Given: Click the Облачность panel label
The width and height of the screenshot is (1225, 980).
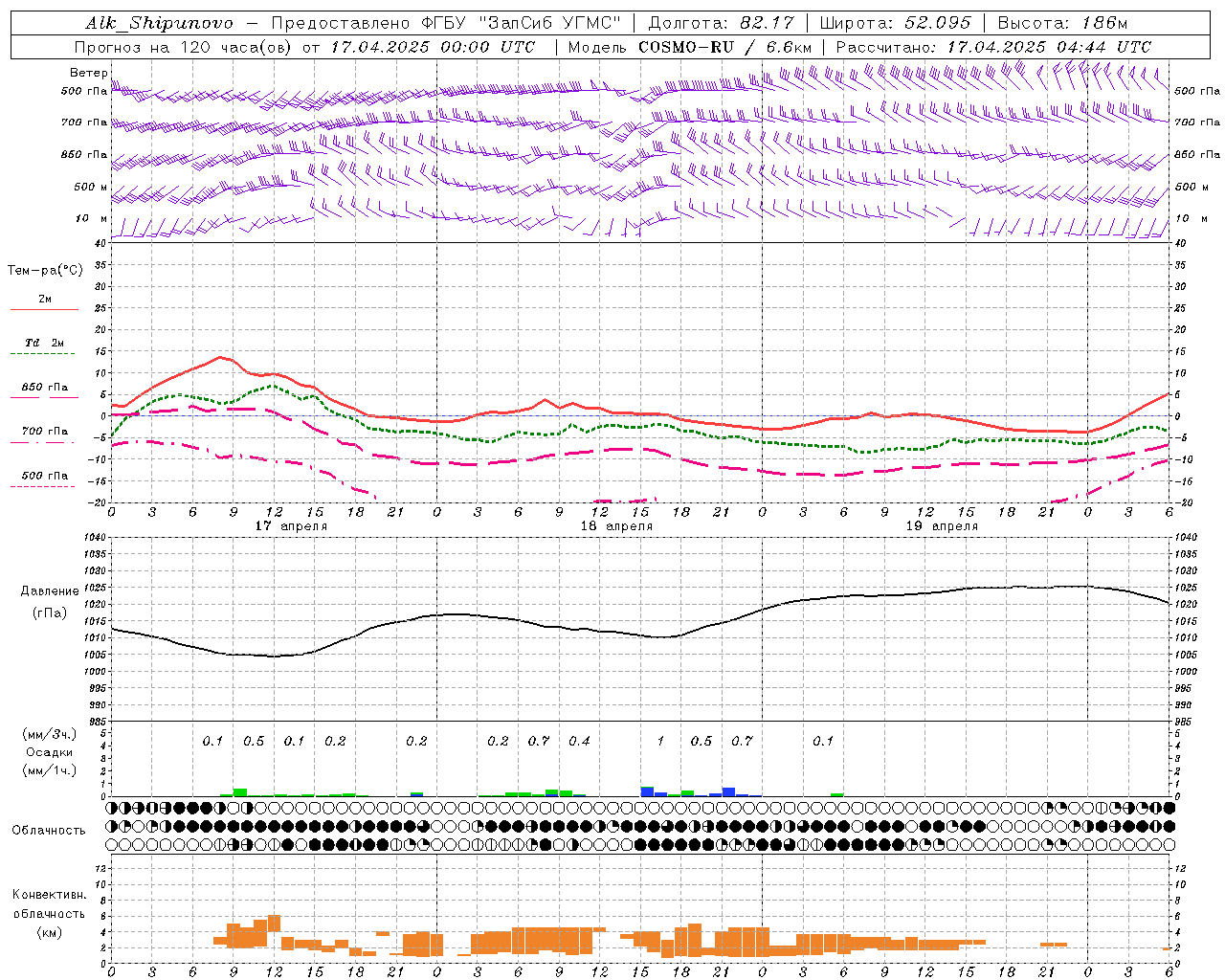Looking at the screenshot, I should [x=49, y=831].
